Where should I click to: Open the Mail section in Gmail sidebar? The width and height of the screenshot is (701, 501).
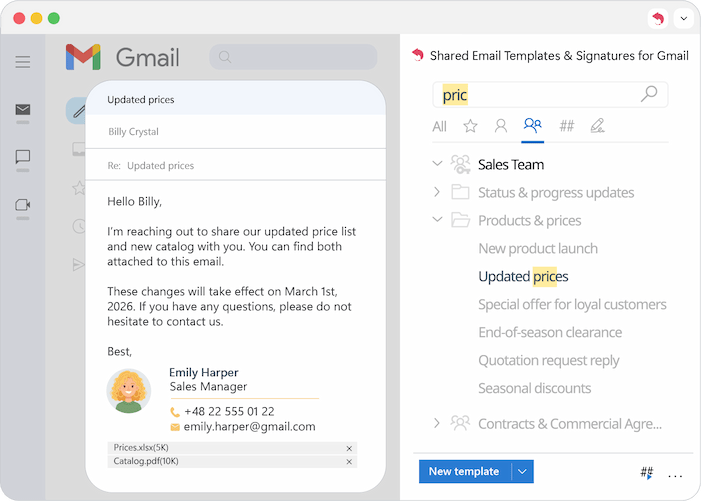click(23, 109)
